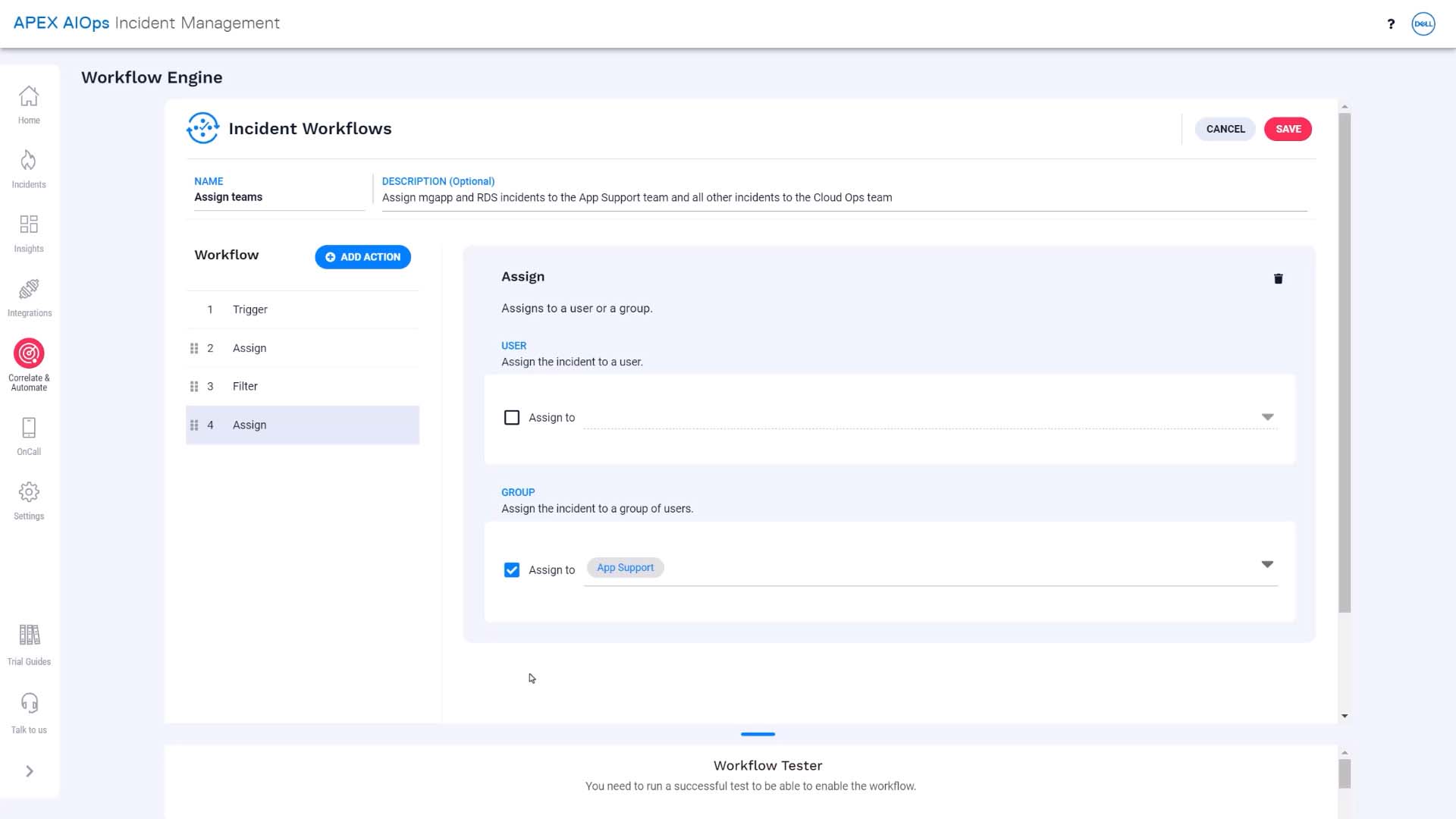Image resolution: width=1456 pixels, height=819 pixels.
Task: Click the Incident Workflows logo icon
Action: pyautogui.click(x=203, y=128)
